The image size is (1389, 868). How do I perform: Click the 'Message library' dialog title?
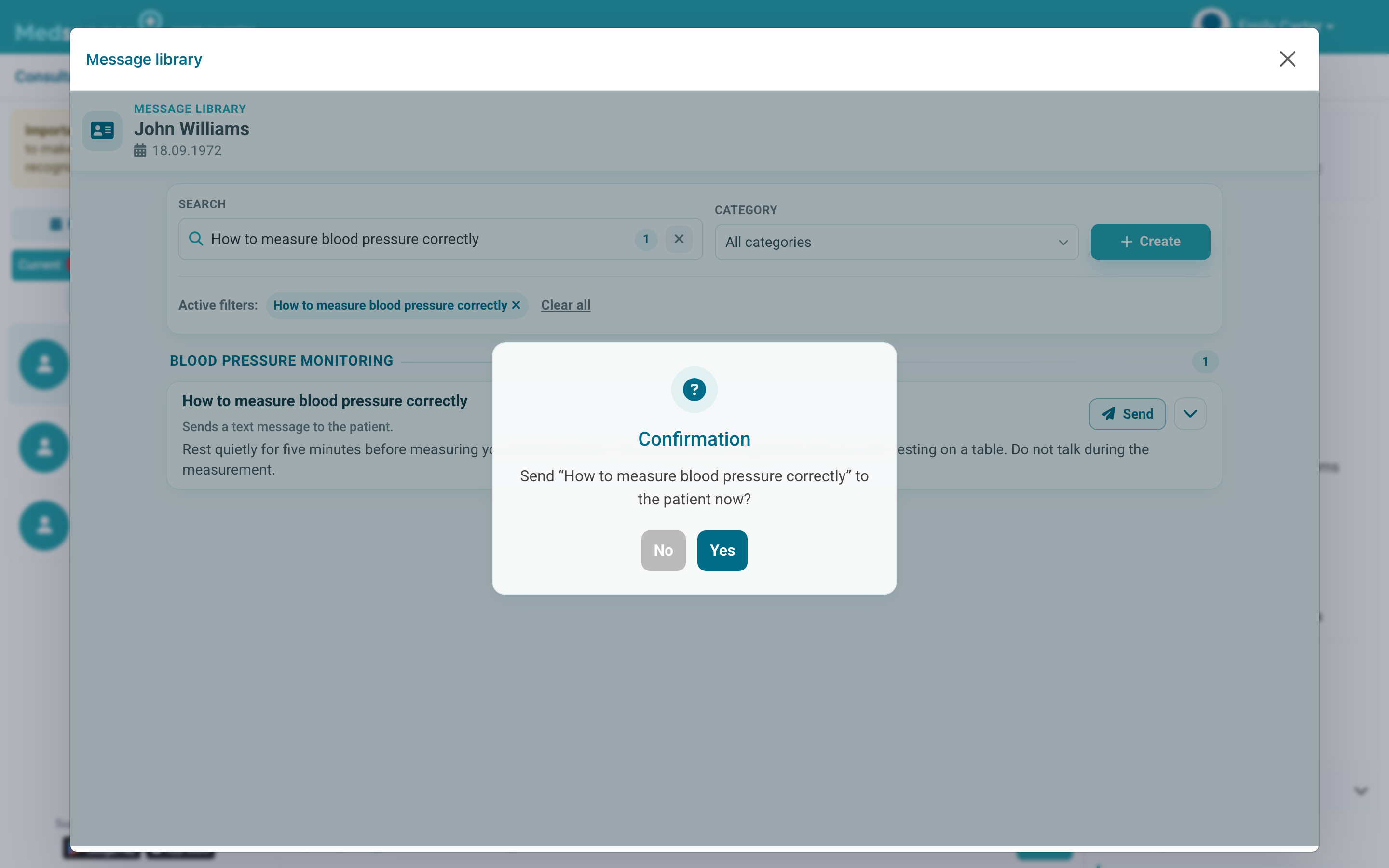pyautogui.click(x=144, y=59)
